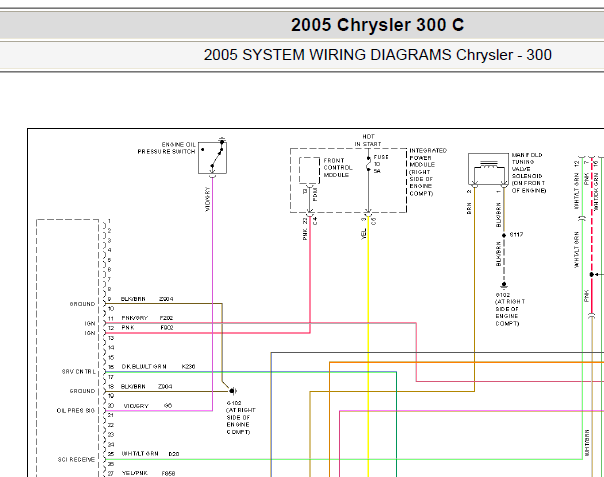Image resolution: width=604 pixels, height=477 pixels.
Task: Click the 'VIO/GRY' label at pin 20
Action: point(136,406)
